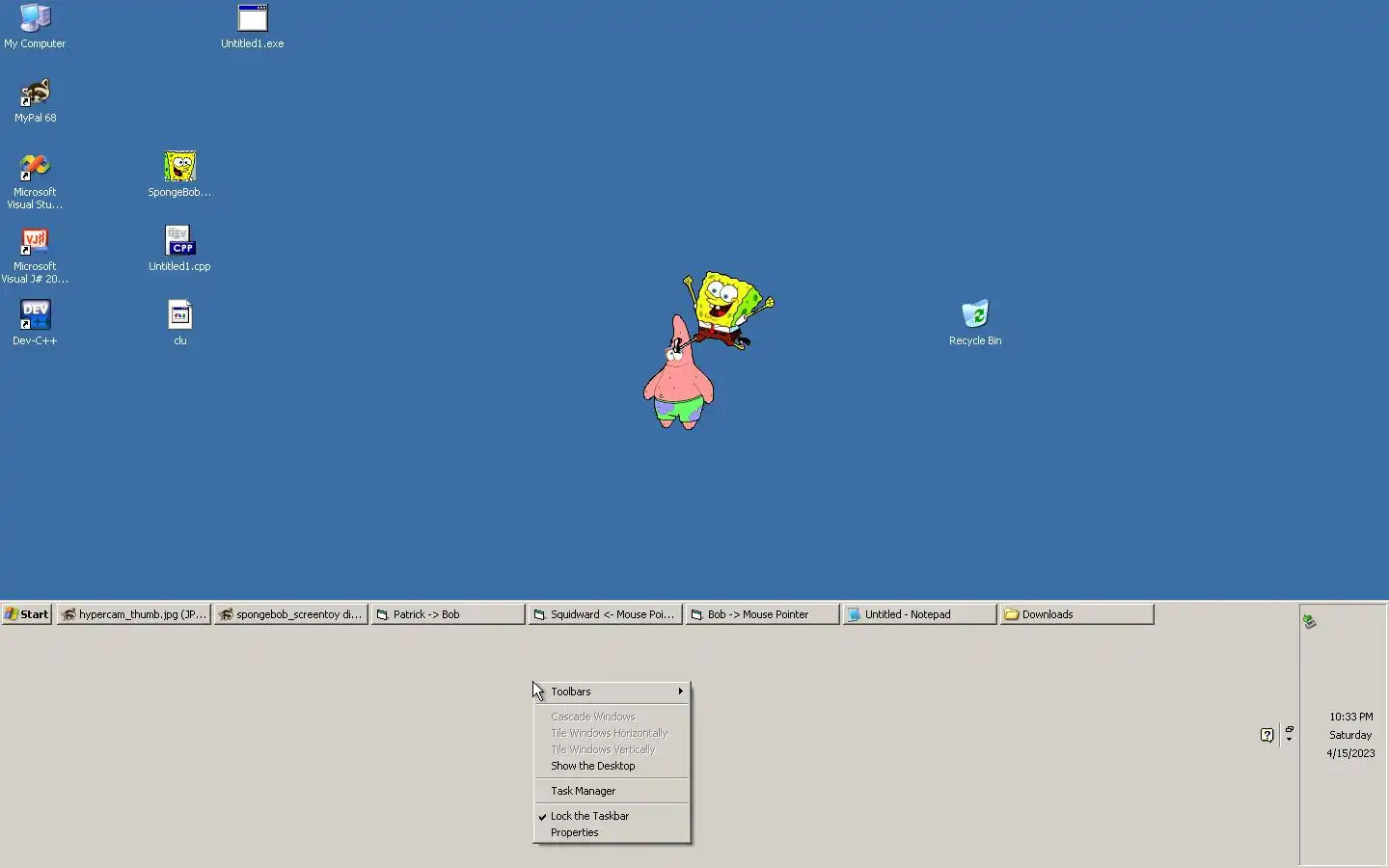
Task: Switch to Squidward <- Mouse Pointer taskbar window
Action: click(606, 614)
